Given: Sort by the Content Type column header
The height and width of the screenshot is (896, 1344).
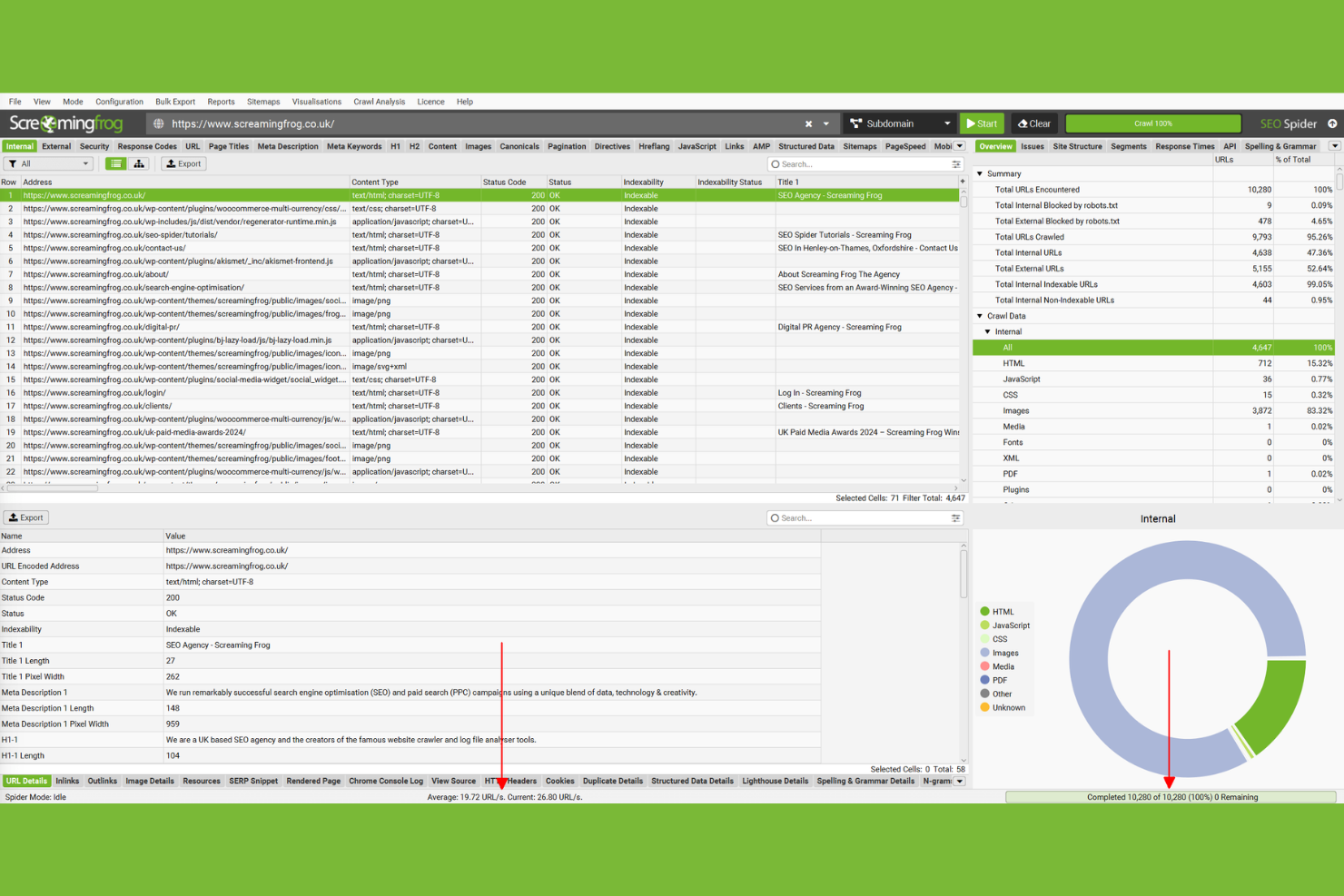Looking at the screenshot, I should pyautogui.click(x=415, y=182).
